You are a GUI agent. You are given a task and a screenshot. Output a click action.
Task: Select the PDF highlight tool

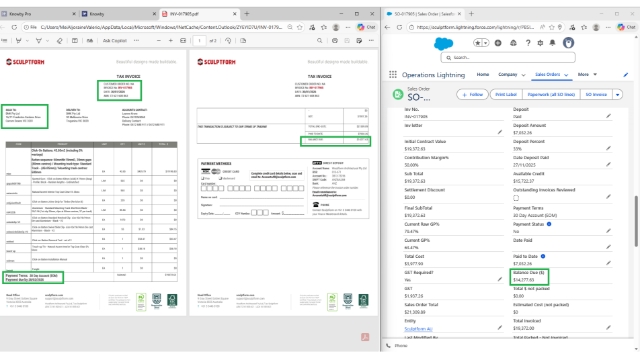18,41
